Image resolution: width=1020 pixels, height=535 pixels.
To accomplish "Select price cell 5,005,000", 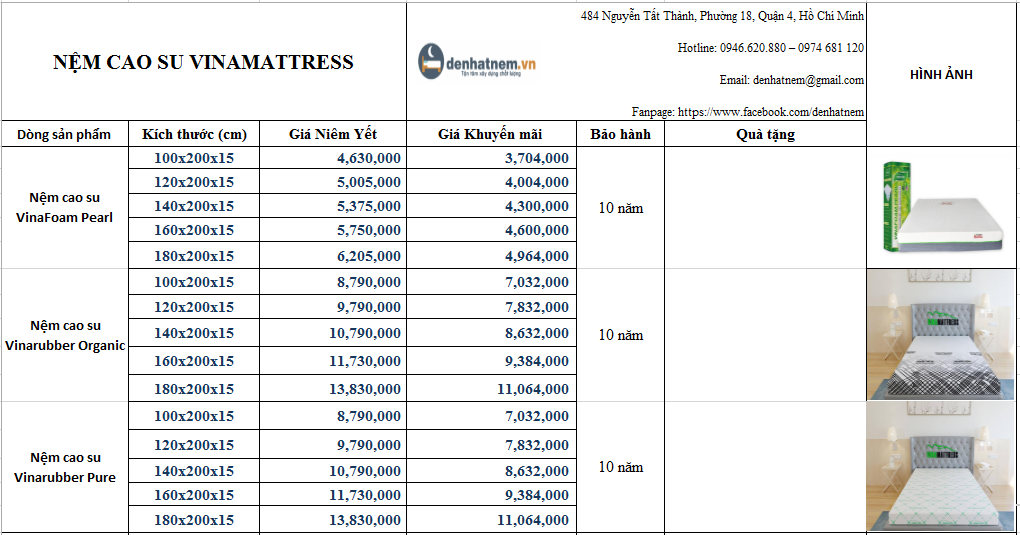I will [x=333, y=182].
